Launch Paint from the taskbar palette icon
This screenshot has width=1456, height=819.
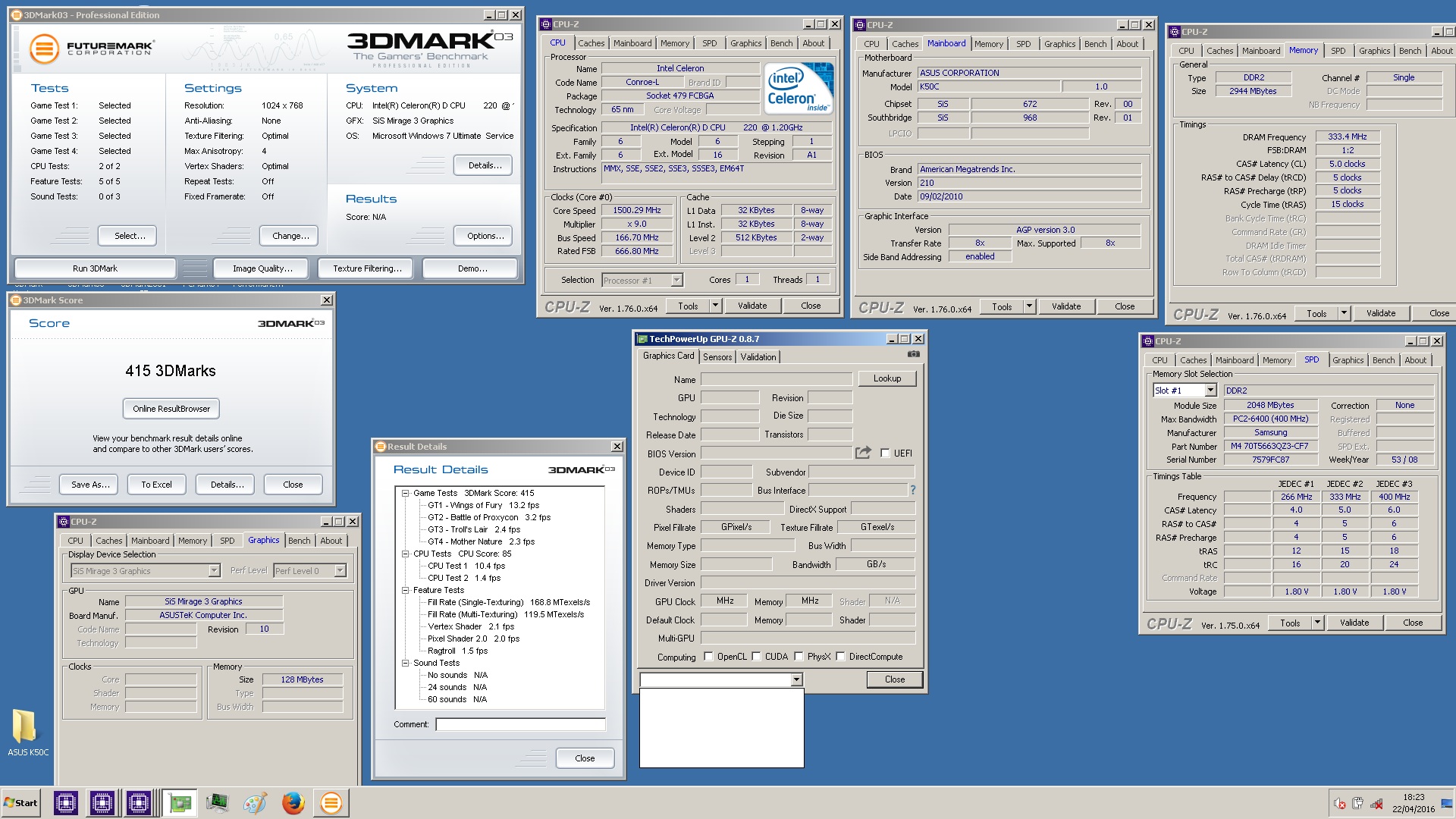click(x=256, y=803)
